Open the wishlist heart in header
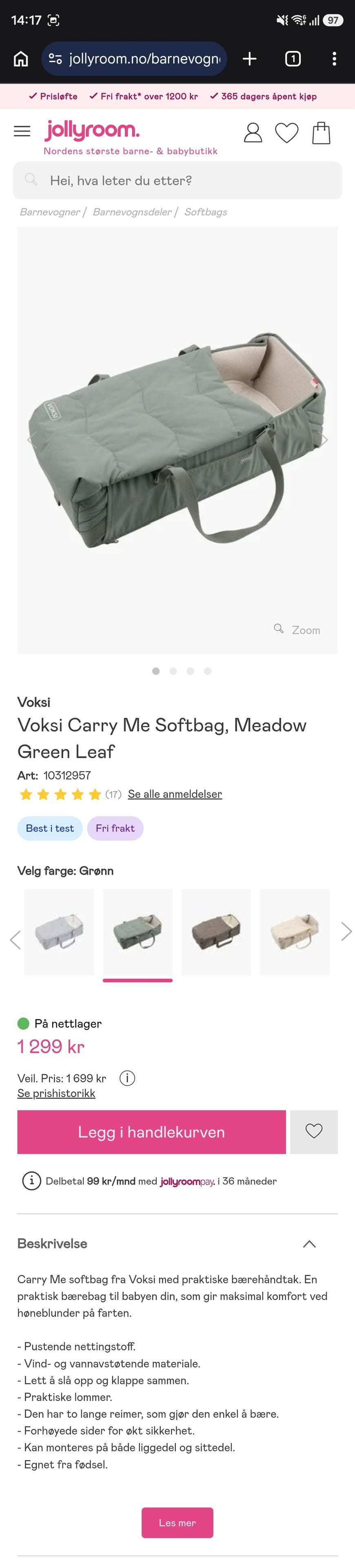This screenshot has height=1568, width=355. click(286, 133)
